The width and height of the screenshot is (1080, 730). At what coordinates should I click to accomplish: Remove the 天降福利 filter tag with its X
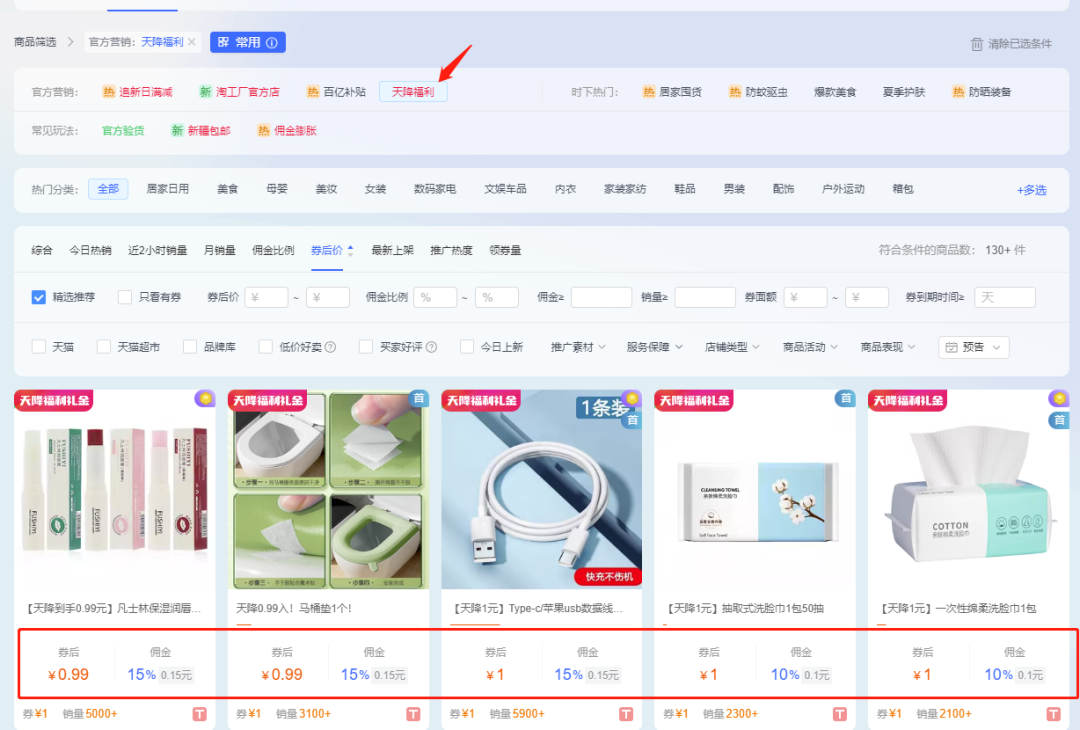(x=192, y=42)
